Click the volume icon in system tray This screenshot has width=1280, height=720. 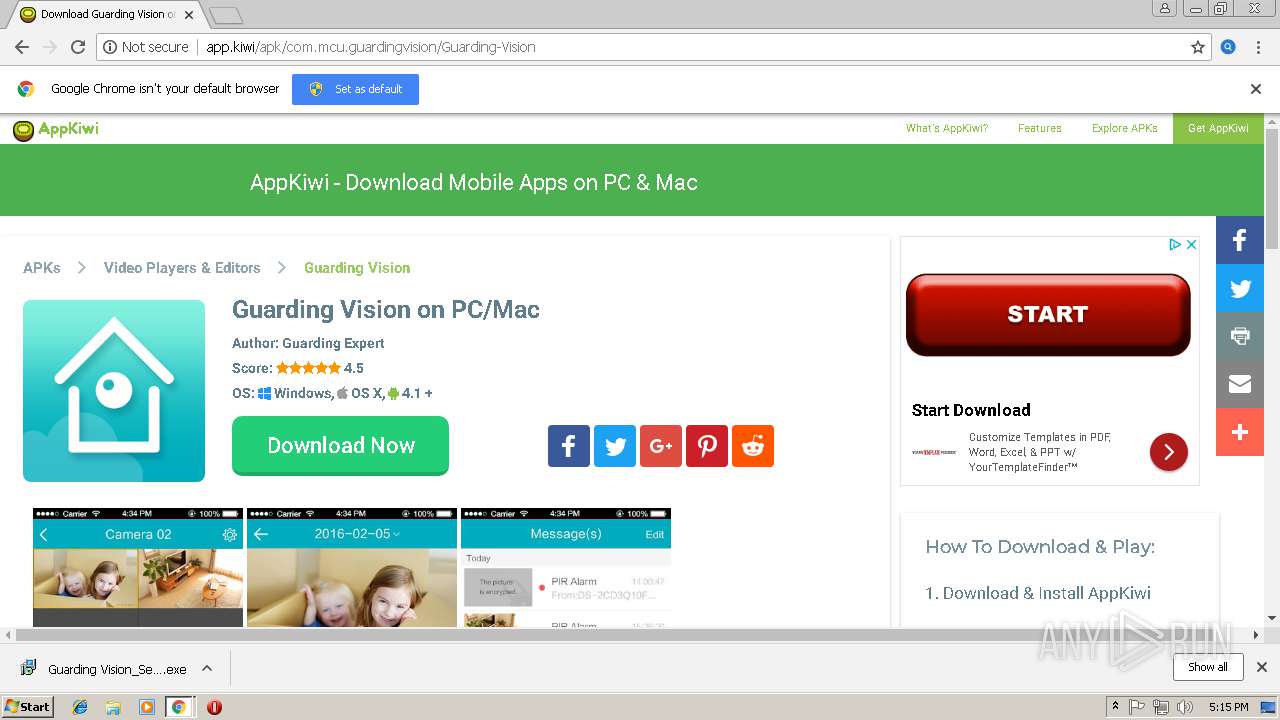point(1185,707)
